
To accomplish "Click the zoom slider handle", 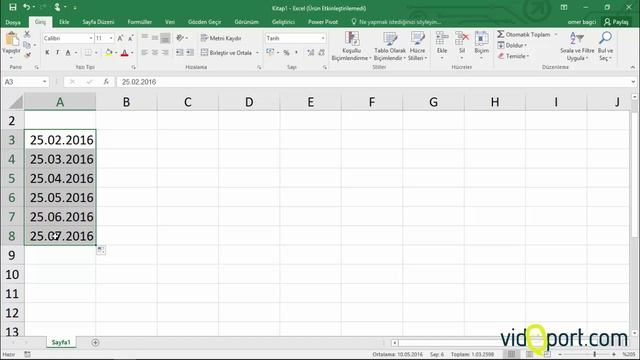I will 595,354.
